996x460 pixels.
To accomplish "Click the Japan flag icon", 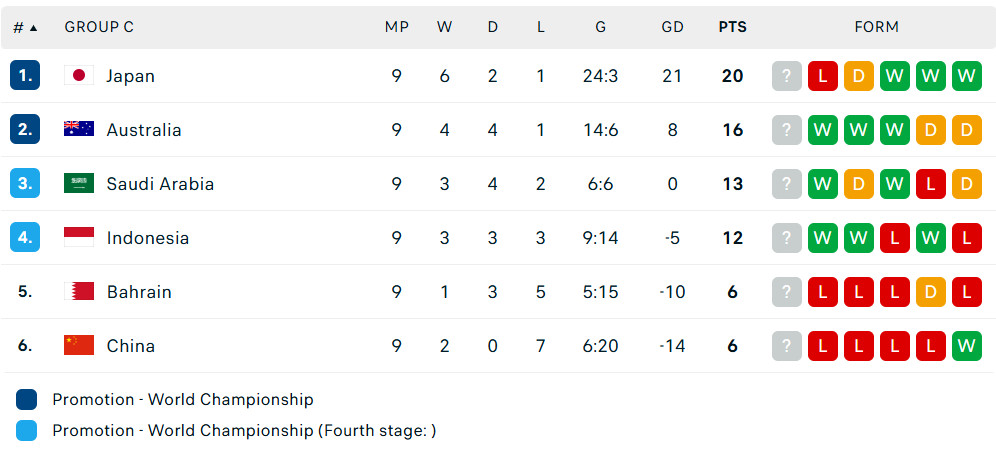I will pos(79,76).
